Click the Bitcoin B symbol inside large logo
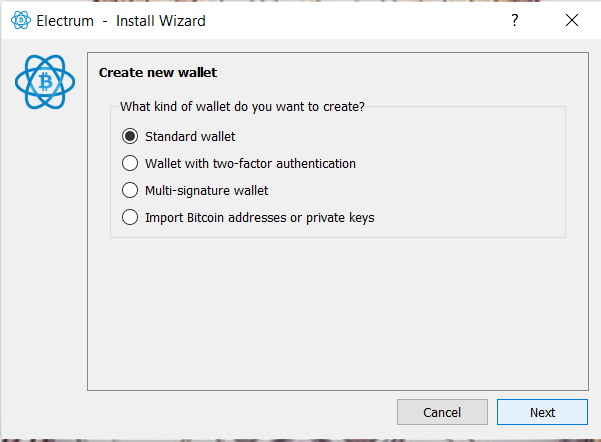Screen dimensions: 601x442 pos(46,82)
